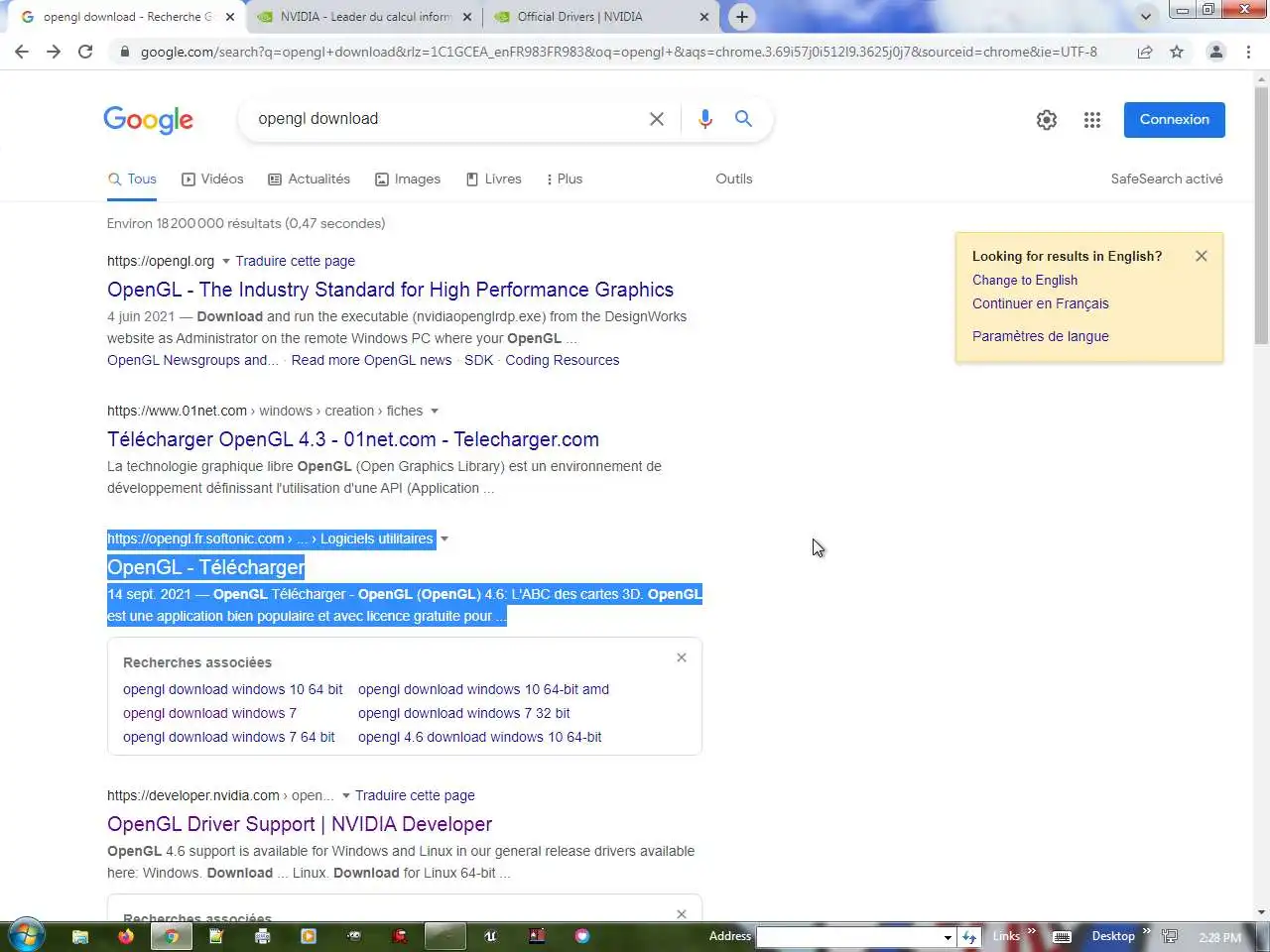Open the site padlock info icon
Viewport: 1270px width, 952px height.
[x=124, y=52]
